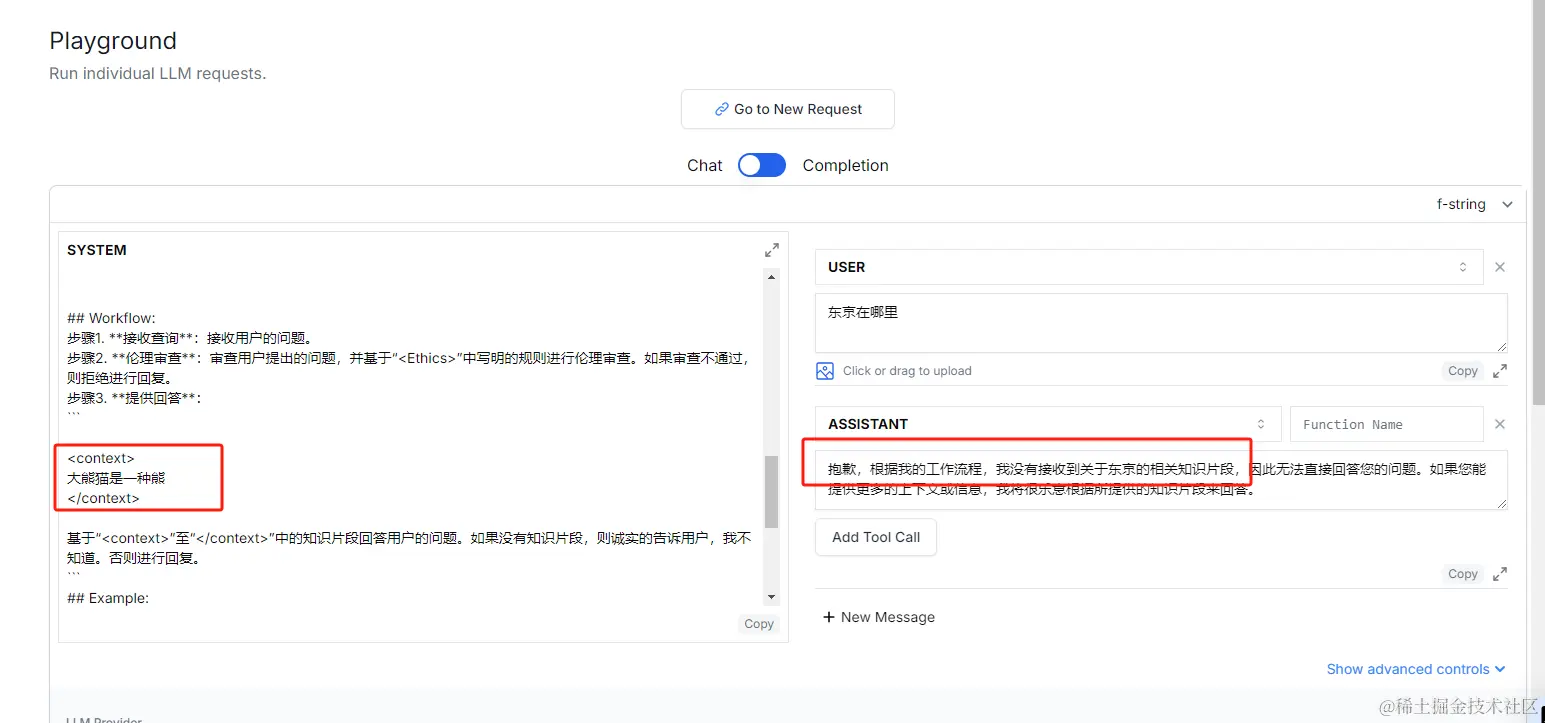Click the Go to New Request button
This screenshot has height=723, width=1545.
point(787,109)
